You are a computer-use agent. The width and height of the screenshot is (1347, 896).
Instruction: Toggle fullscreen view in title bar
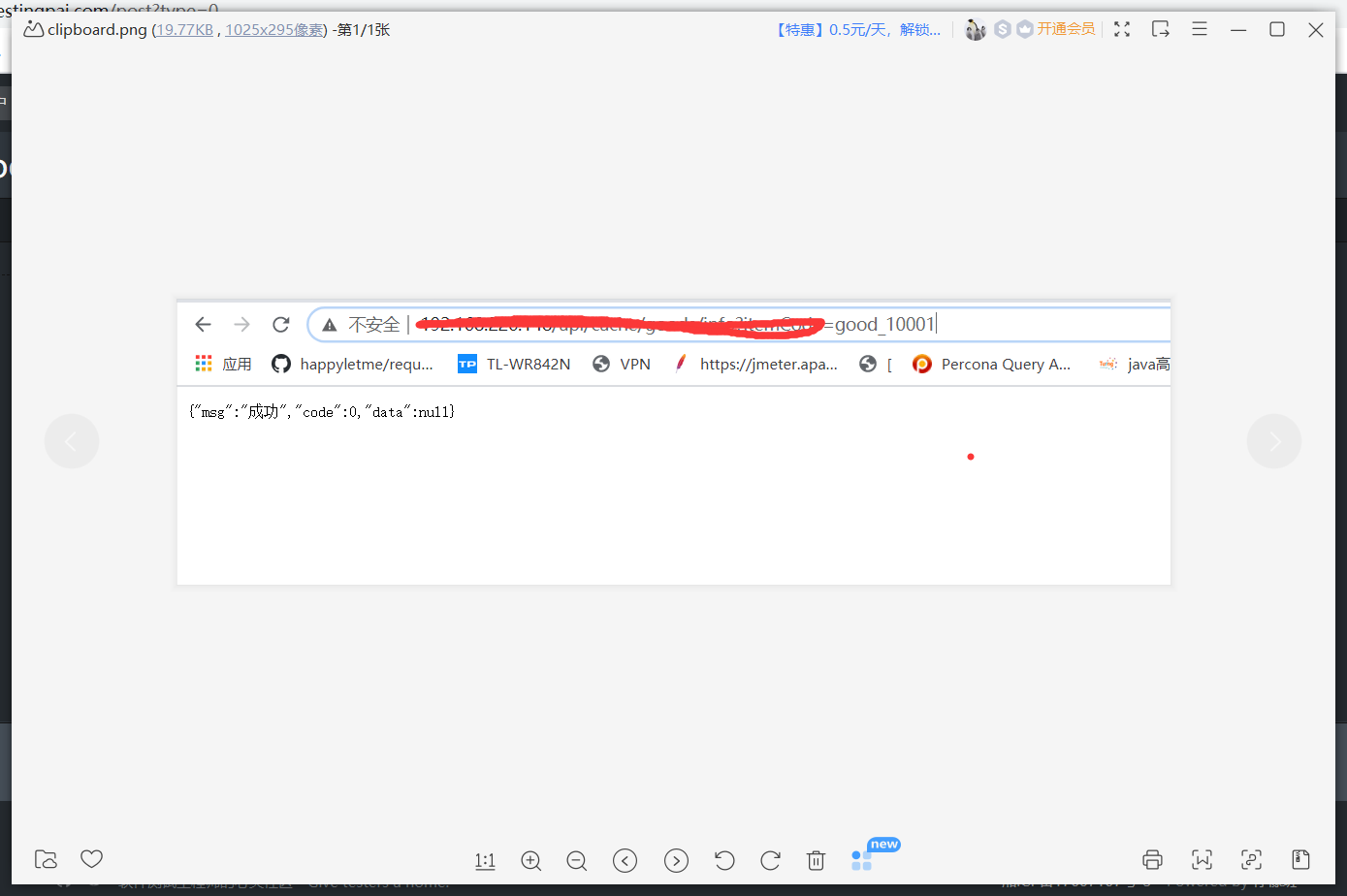tap(1122, 29)
